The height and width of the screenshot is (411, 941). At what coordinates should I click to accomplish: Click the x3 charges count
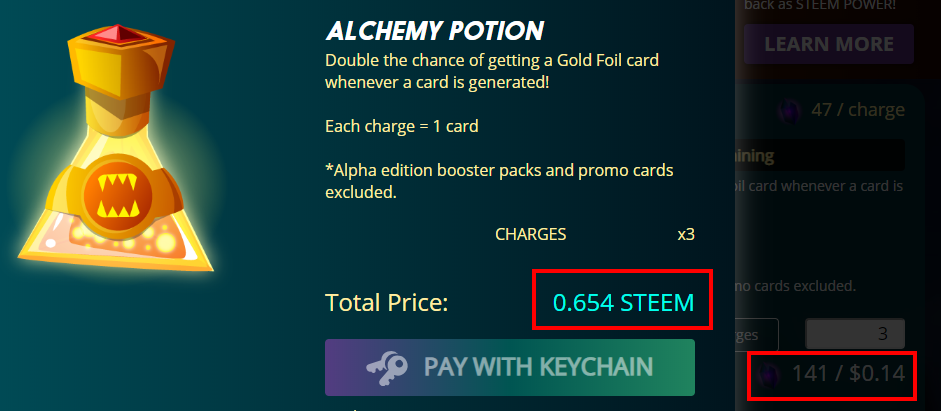[x=686, y=234]
